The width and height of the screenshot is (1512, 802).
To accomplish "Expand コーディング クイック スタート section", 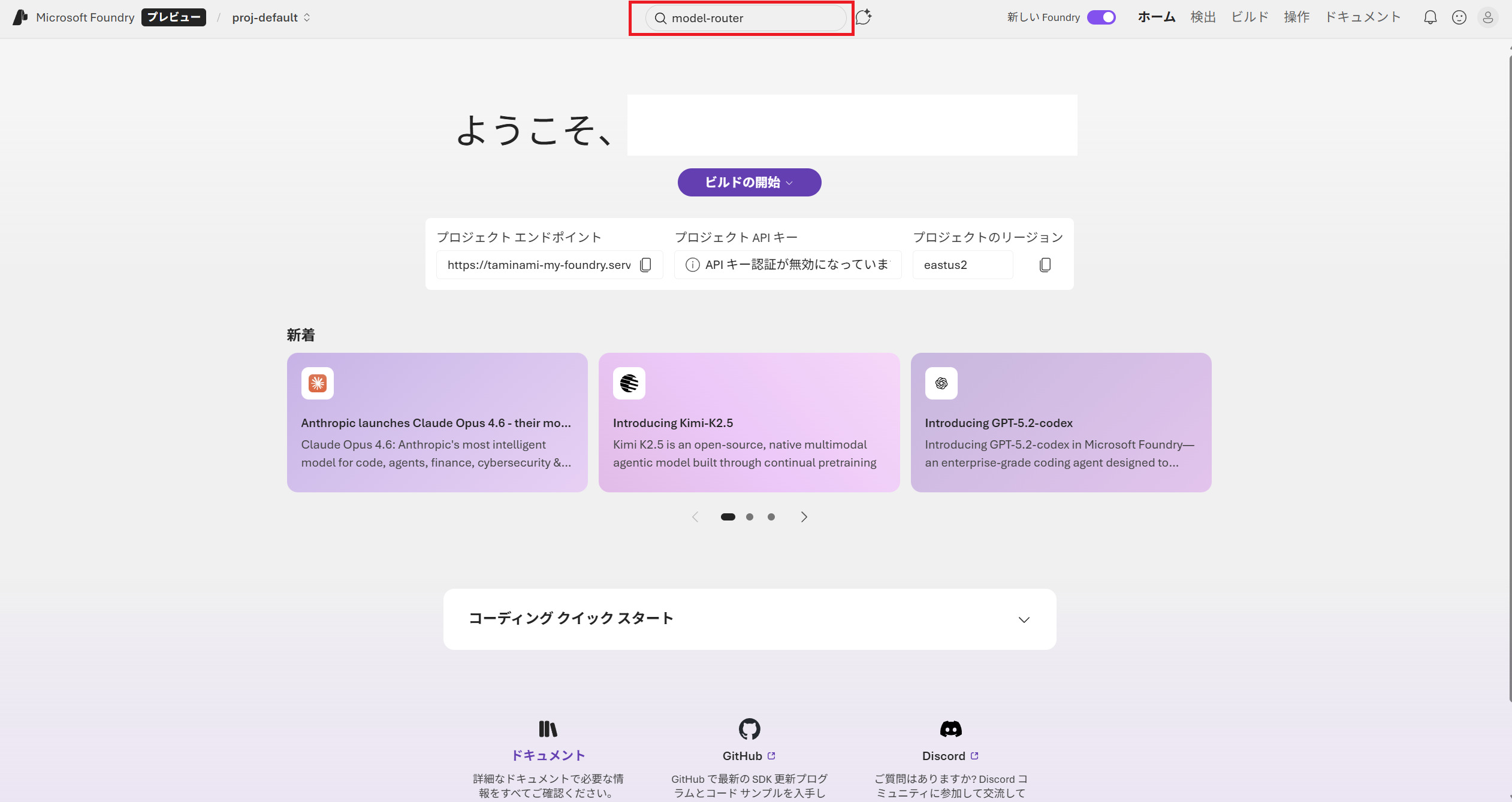I will pyautogui.click(x=1024, y=619).
